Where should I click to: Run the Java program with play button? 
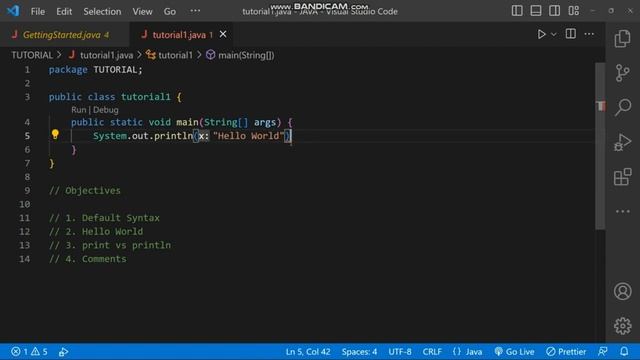(x=541, y=34)
